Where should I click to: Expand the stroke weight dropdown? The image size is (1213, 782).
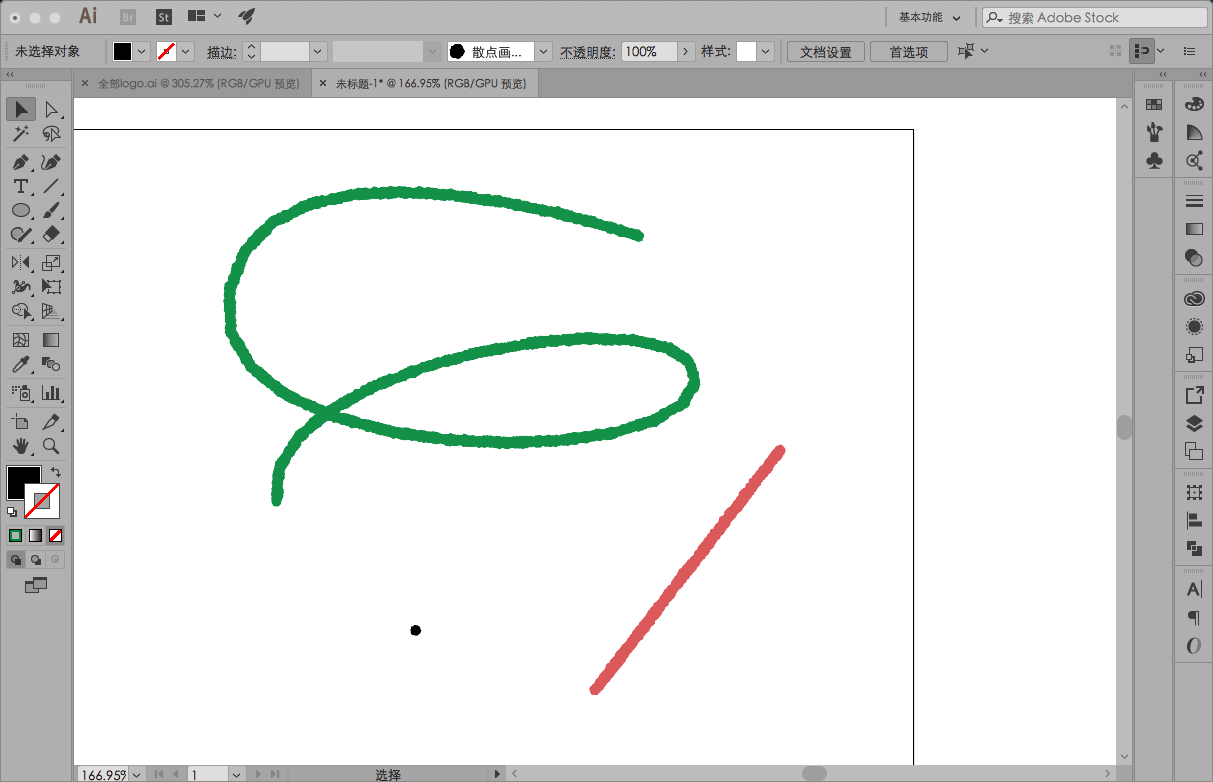[x=318, y=51]
